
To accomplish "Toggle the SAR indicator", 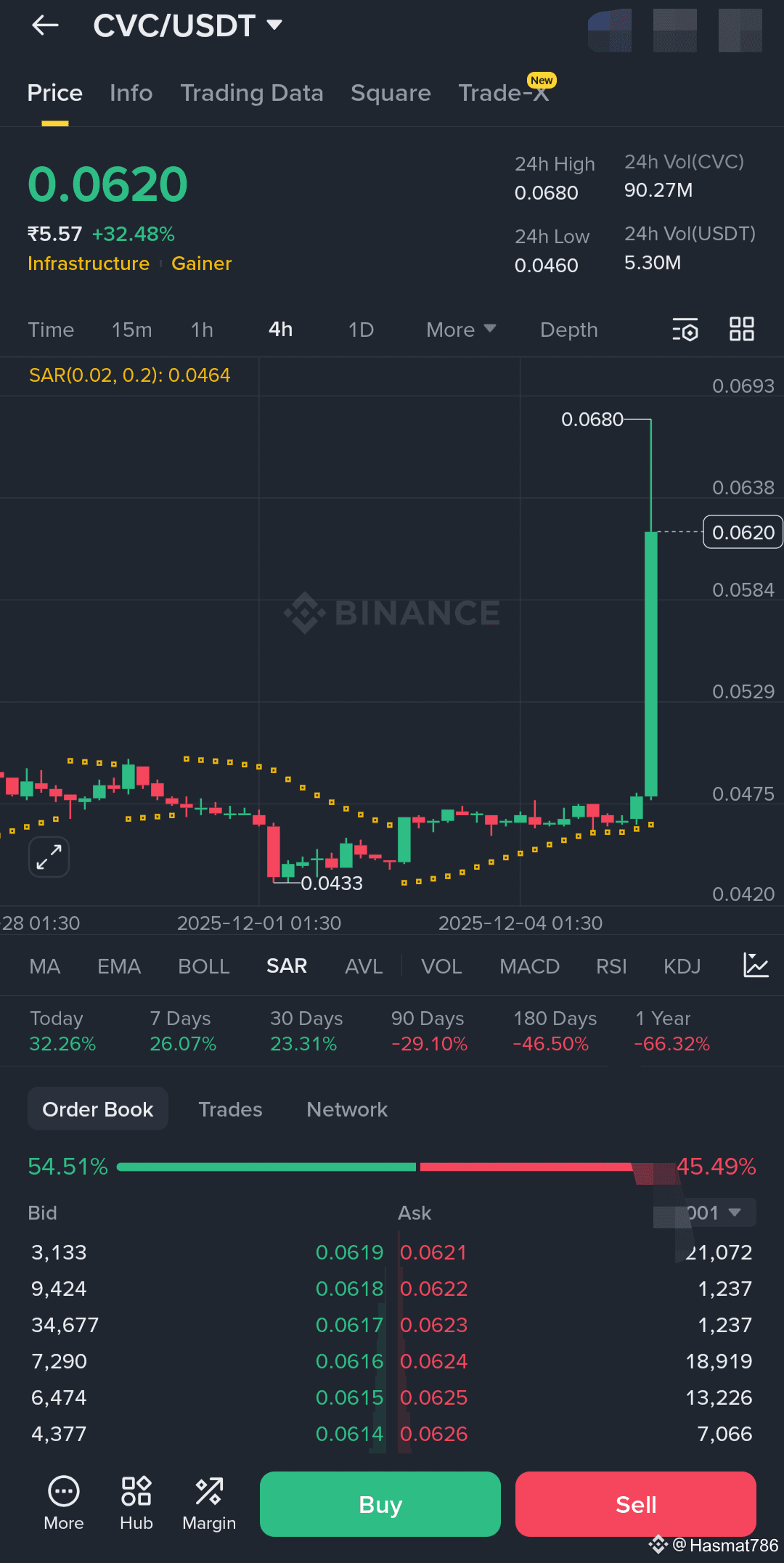I will [x=287, y=966].
